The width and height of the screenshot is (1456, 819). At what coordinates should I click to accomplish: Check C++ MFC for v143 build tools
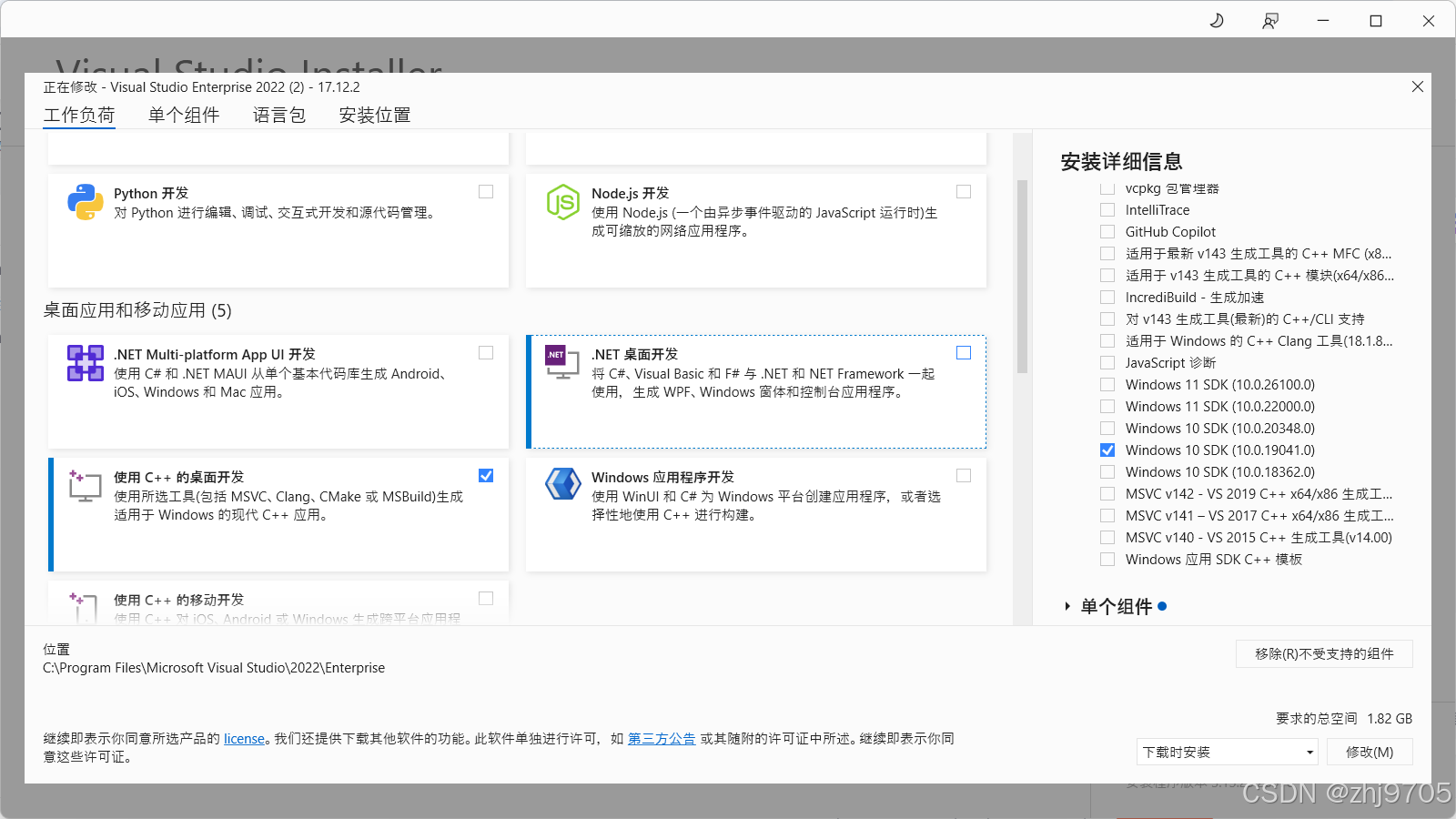[x=1107, y=254]
